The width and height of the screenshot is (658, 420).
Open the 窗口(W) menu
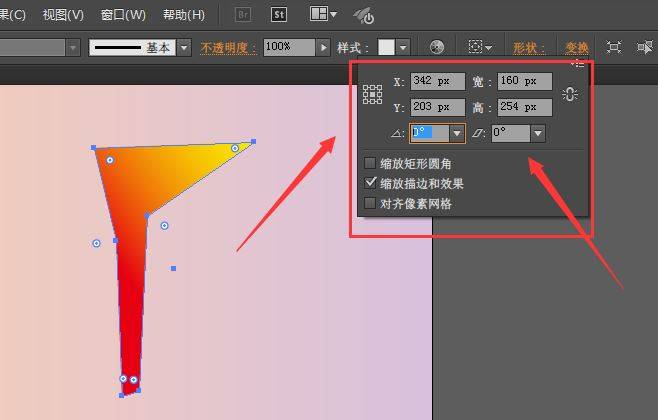[x=123, y=15]
